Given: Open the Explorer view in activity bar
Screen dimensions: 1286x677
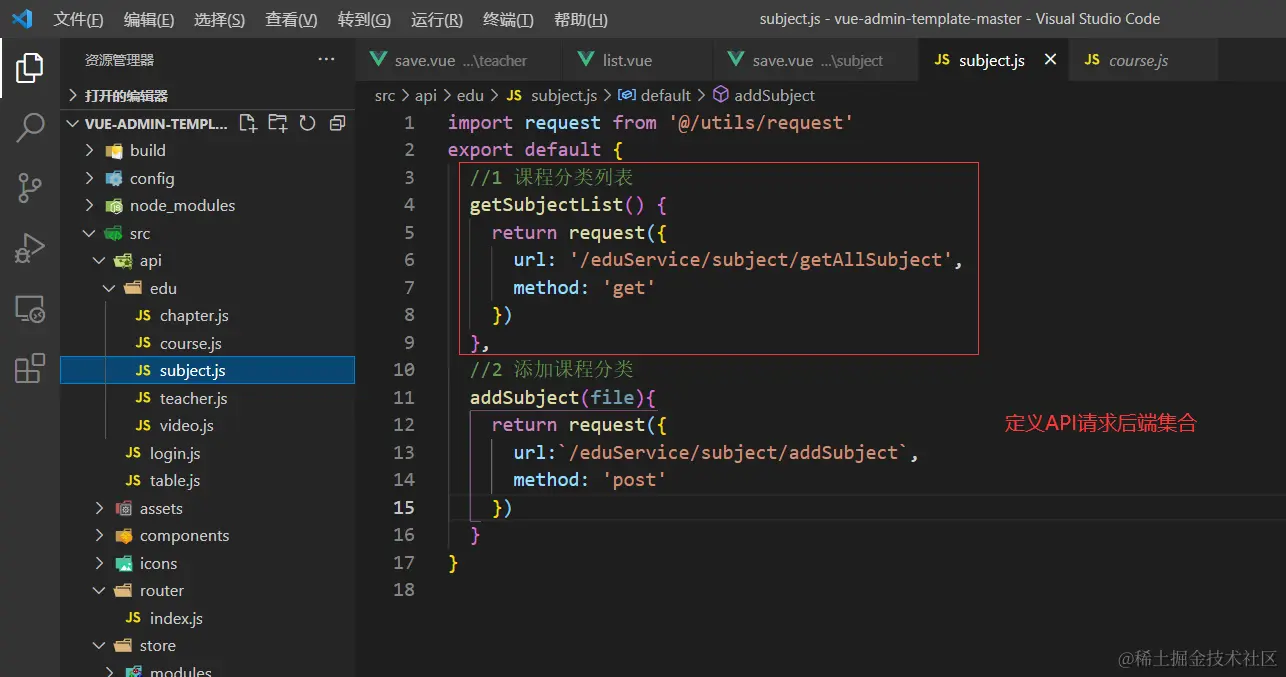Looking at the screenshot, I should point(30,68).
